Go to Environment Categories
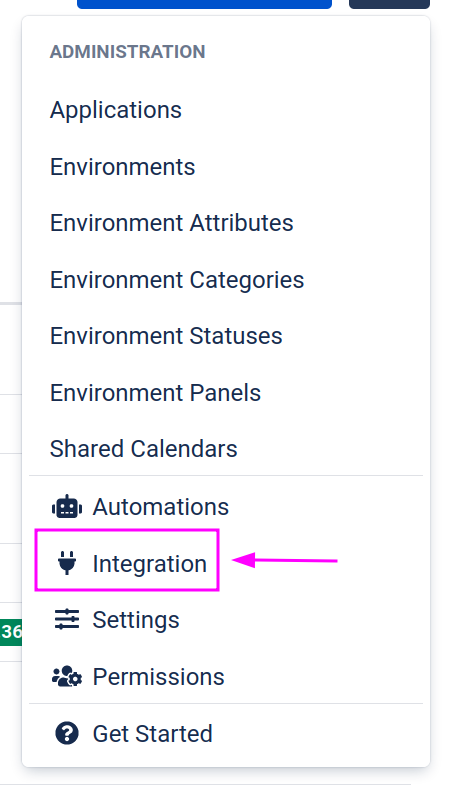This screenshot has height=785, width=455. tap(177, 280)
